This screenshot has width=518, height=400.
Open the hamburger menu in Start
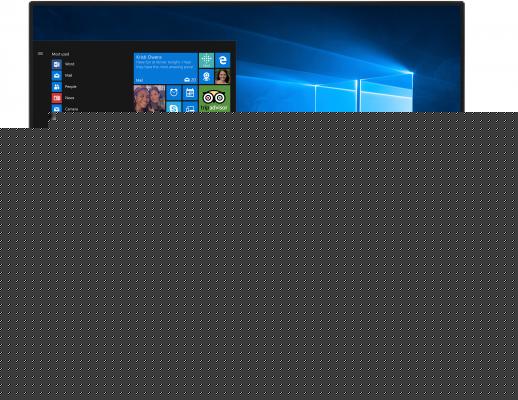40,53
